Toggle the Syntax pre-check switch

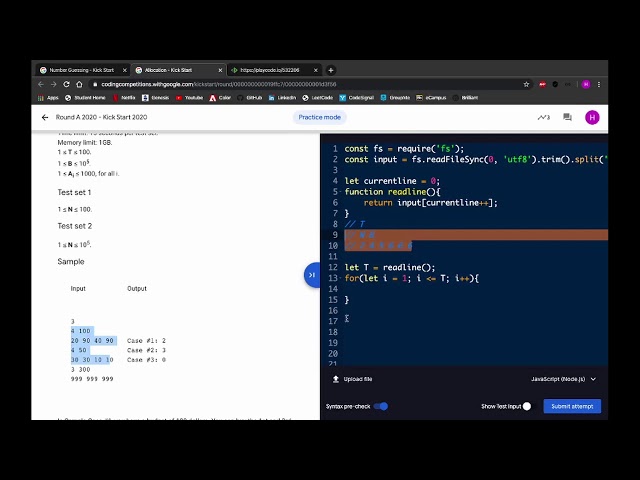tap(381, 406)
